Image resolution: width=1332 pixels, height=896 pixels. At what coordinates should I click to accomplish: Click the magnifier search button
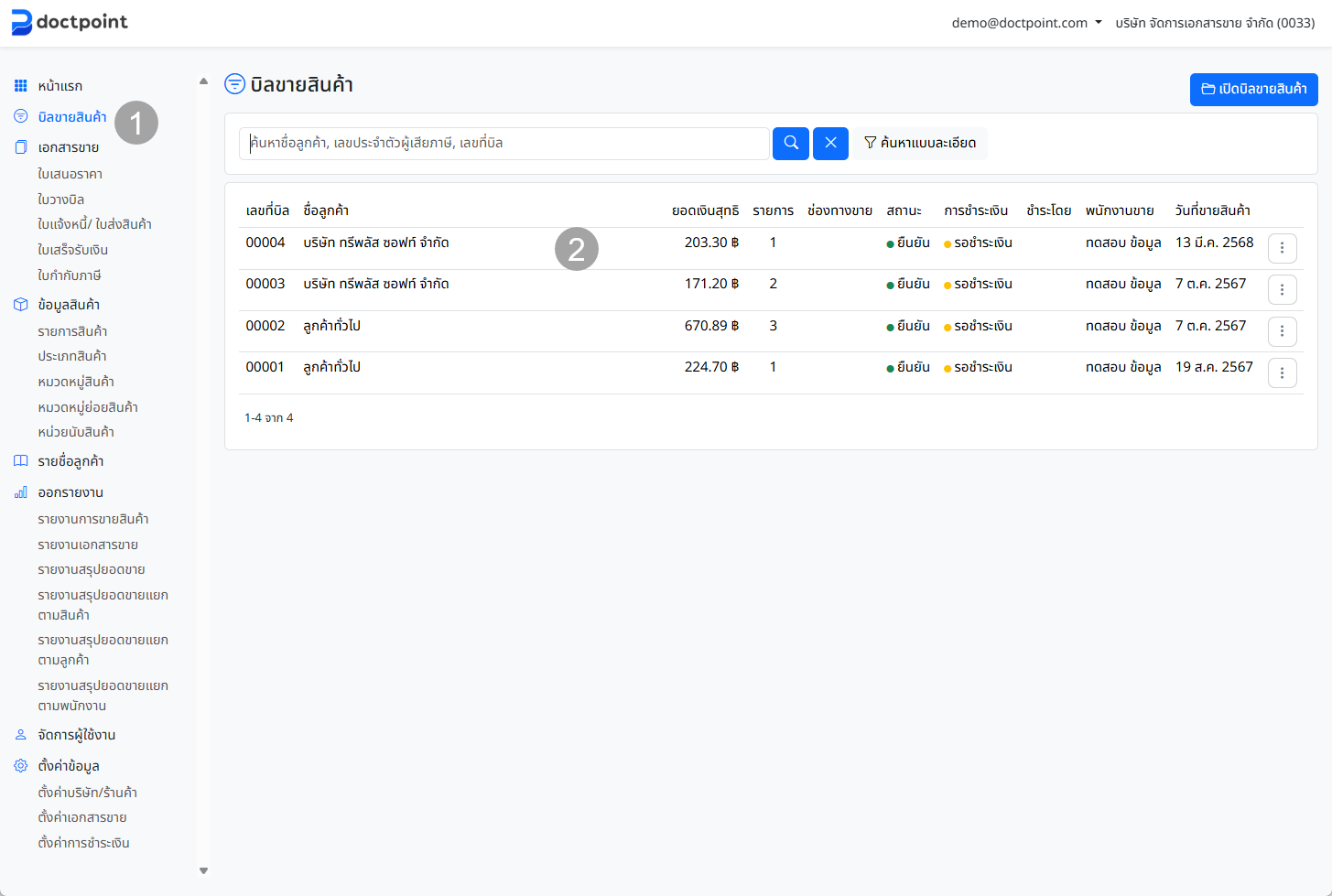tap(791, 143)
